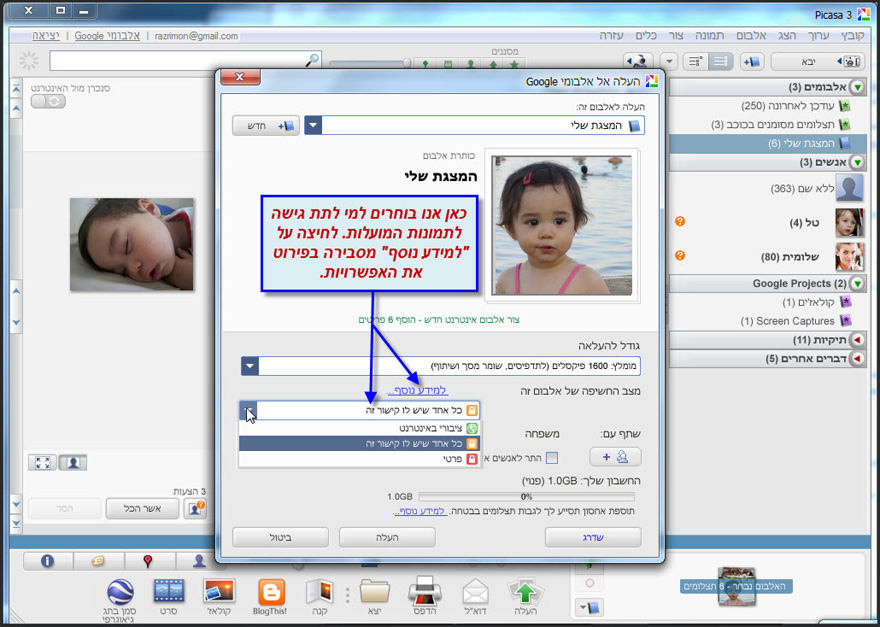
Task: Click the storage usage 0% progress bar
Action: click(x=526, y=497)
